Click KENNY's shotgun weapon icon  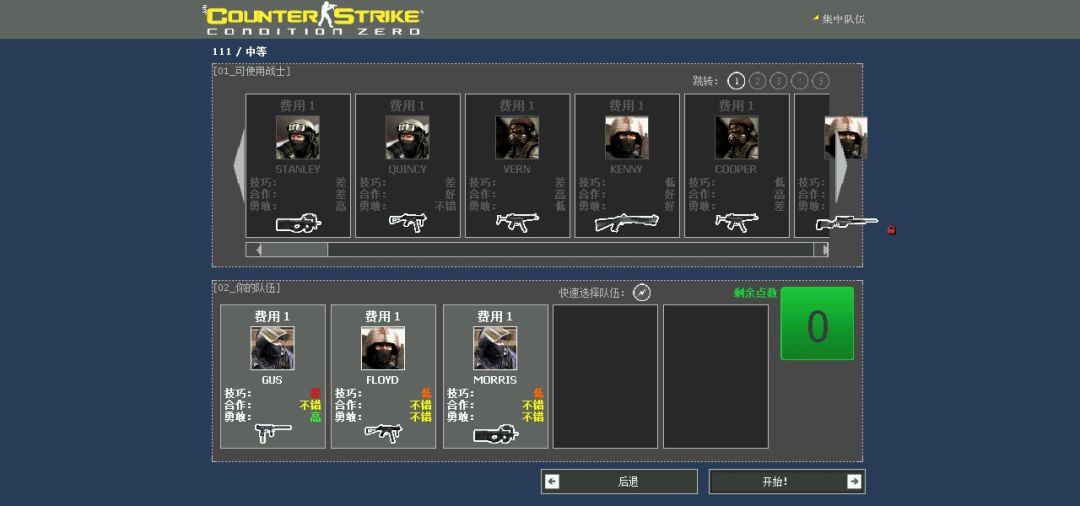click(627, 222)
